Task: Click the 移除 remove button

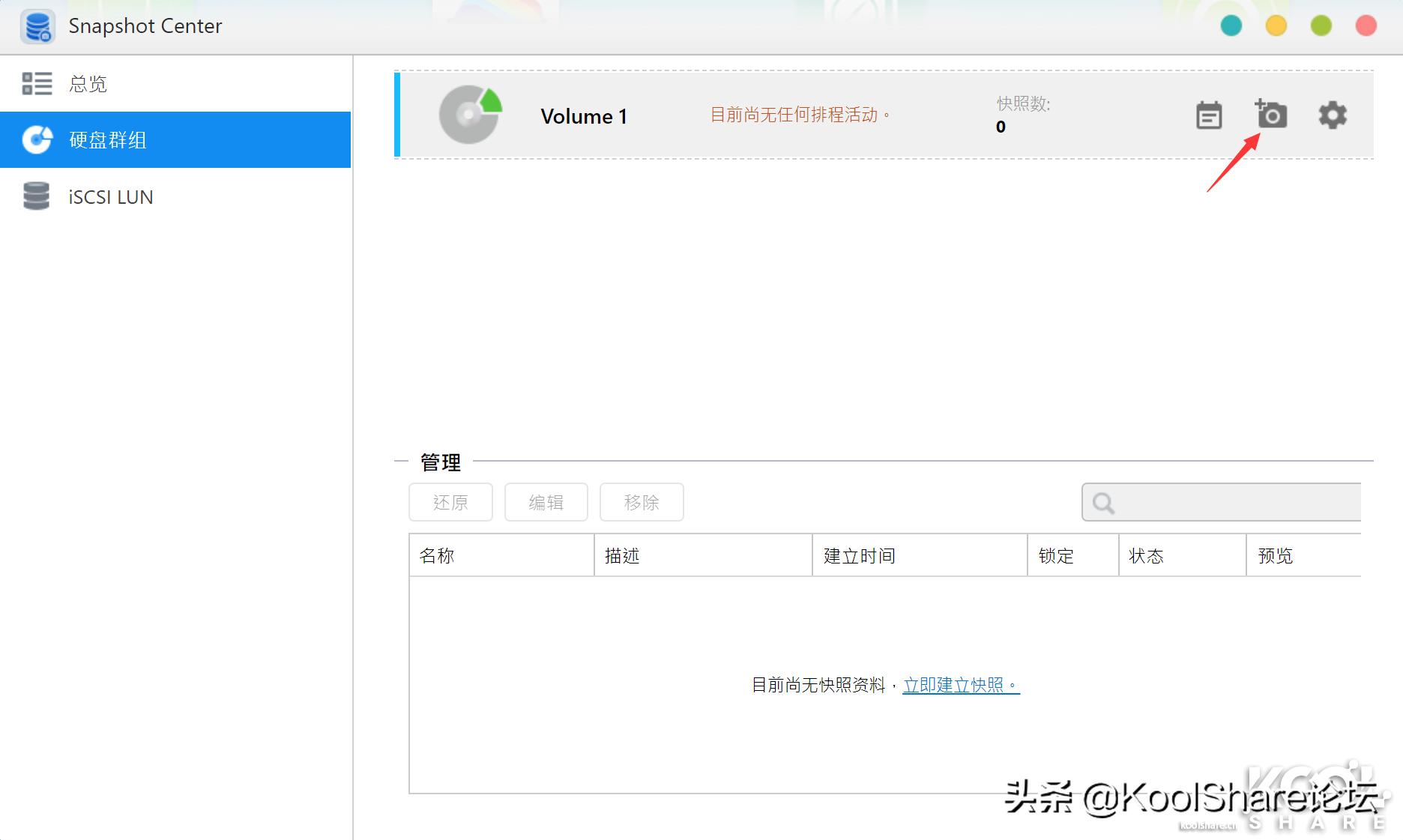Action: 642,502
